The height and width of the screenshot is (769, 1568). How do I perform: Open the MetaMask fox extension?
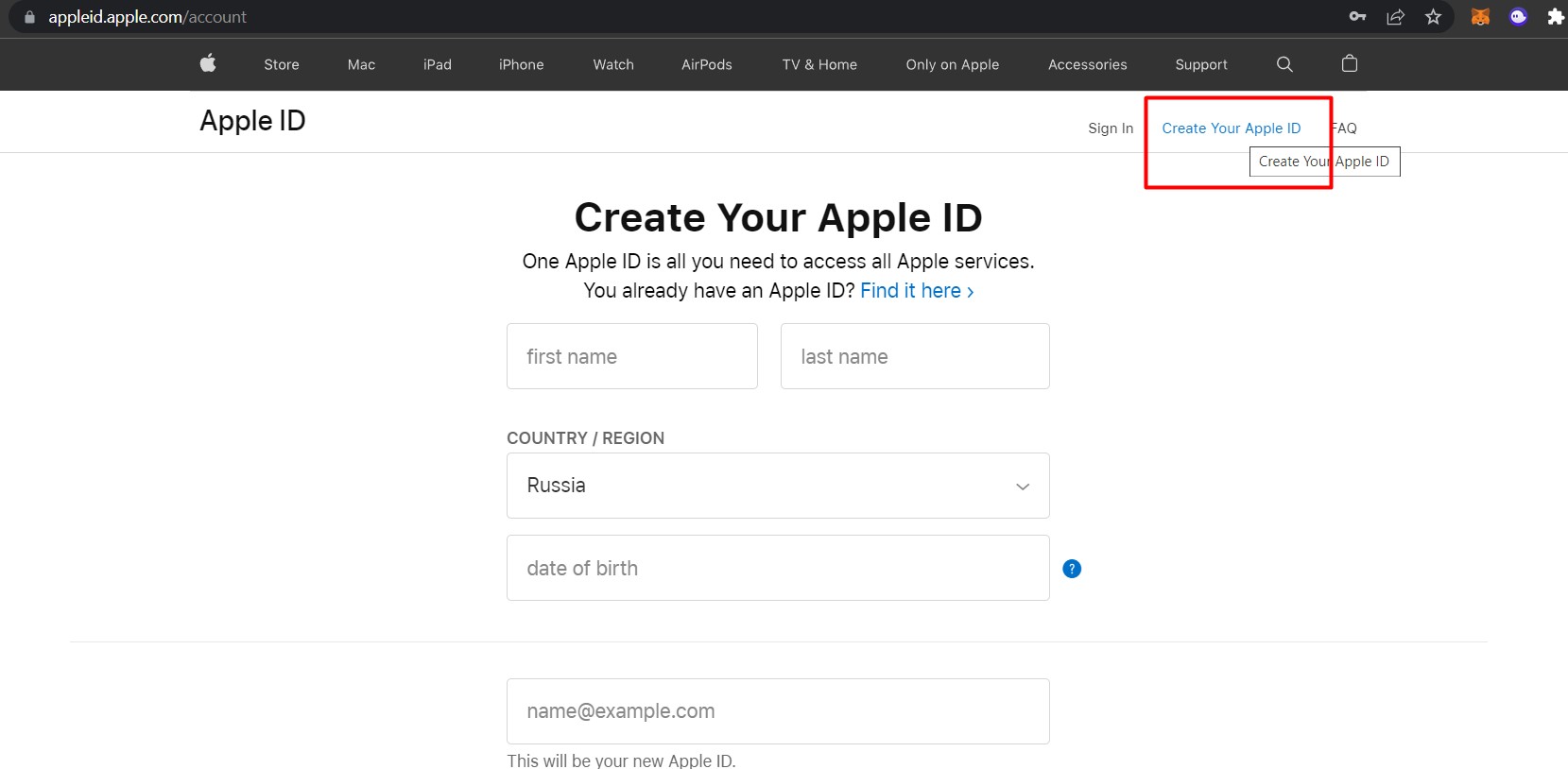click(1480, 16)
